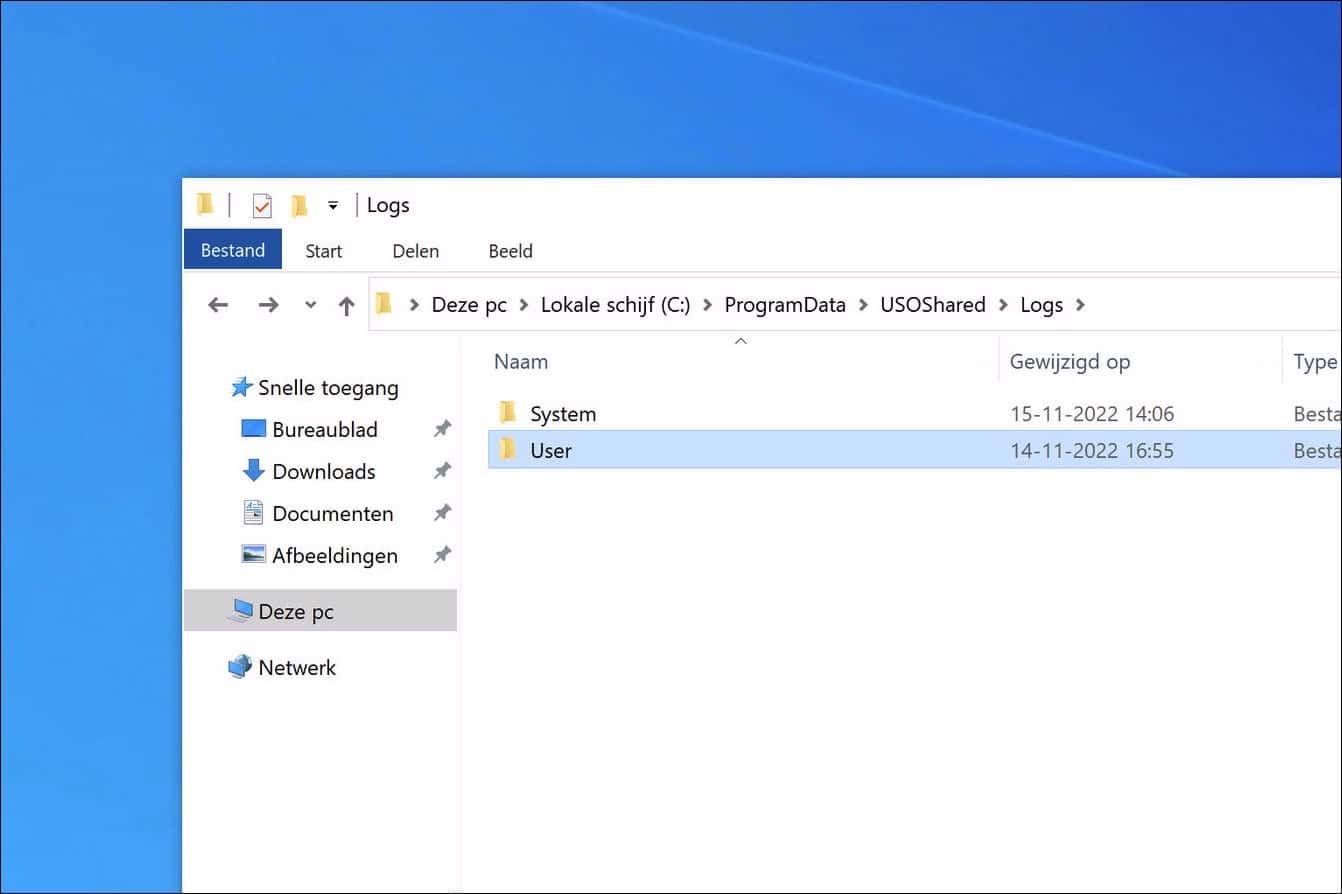The height and width of the screenshot is (894, 1342).
Task: Expand the chevron after Logs in address bar
Action: (x=1080, y=305)
